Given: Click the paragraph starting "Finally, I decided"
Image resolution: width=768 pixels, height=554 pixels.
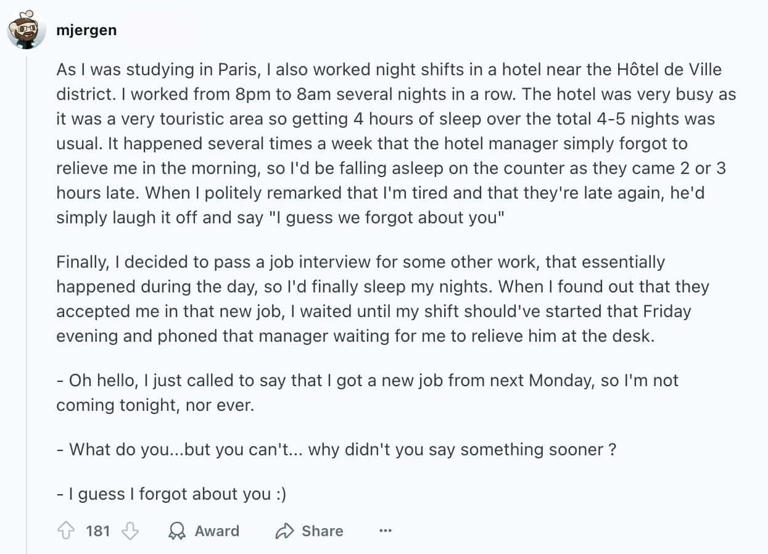Looking at the screenshot, I should [382, 299].
